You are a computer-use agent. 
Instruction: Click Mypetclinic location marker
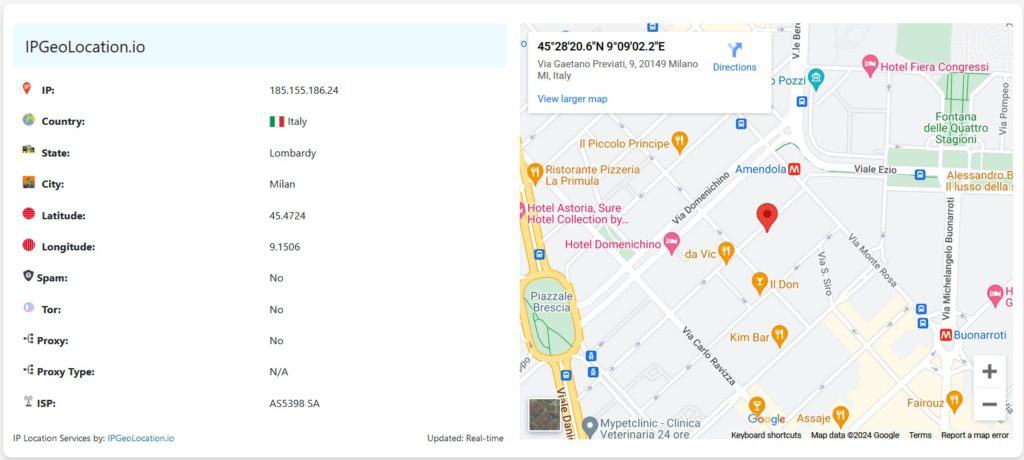point(590,427)
